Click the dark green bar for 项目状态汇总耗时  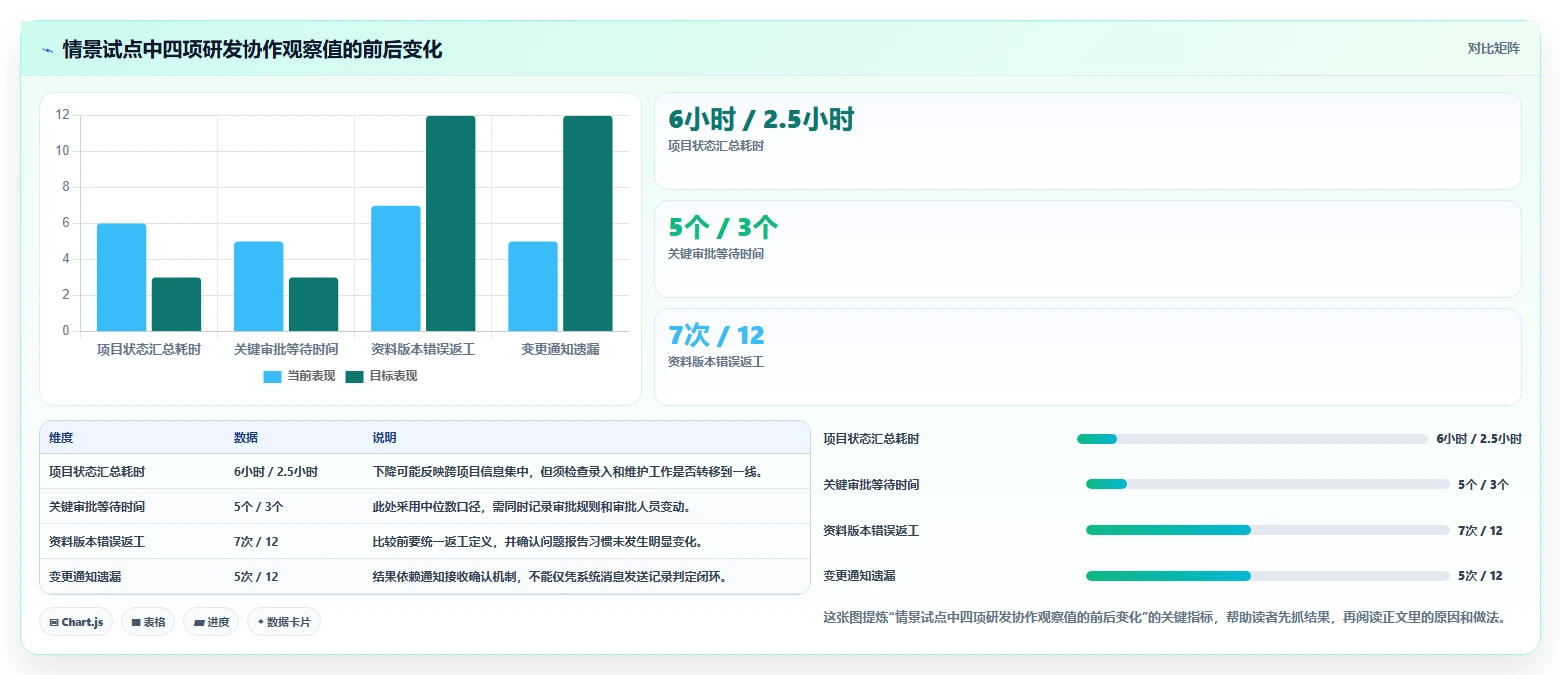tap(176, 304)
